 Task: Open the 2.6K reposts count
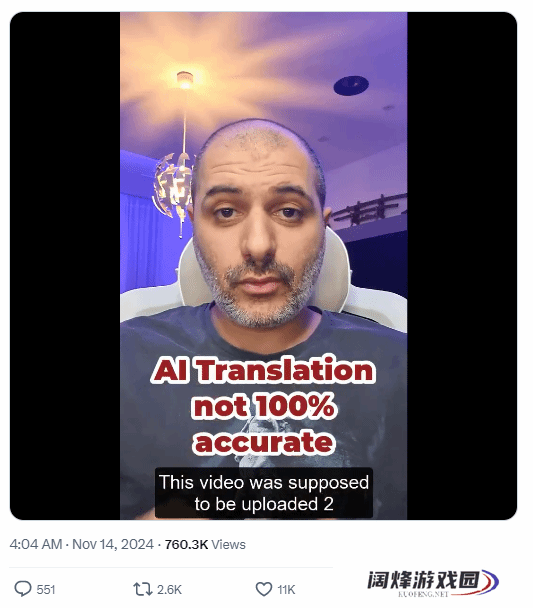(x=169, y=589)
